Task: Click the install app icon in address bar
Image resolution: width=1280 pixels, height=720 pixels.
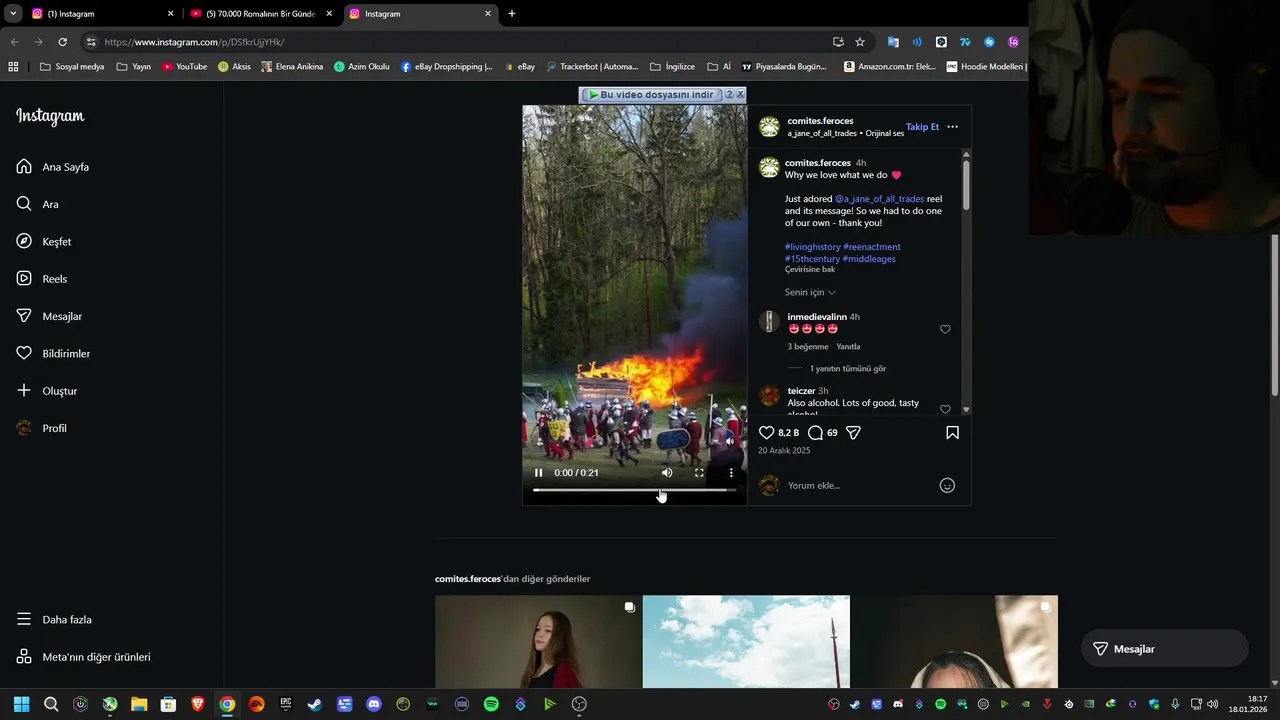Action: point(838,42)
